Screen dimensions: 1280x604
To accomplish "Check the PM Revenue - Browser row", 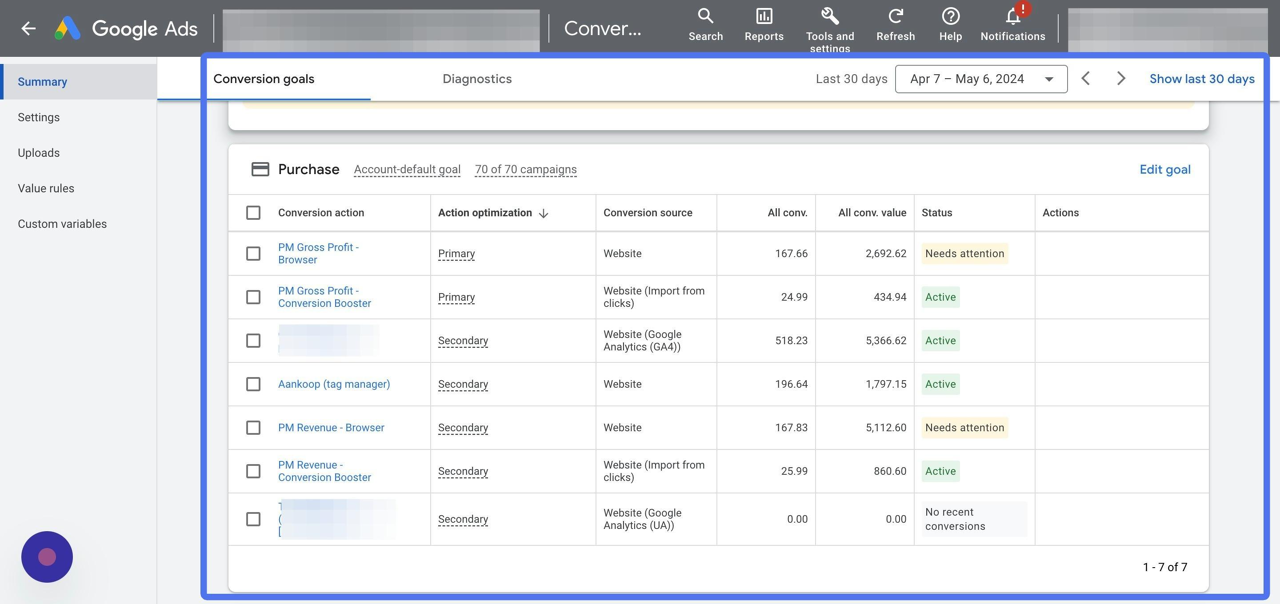I will 253,428.
